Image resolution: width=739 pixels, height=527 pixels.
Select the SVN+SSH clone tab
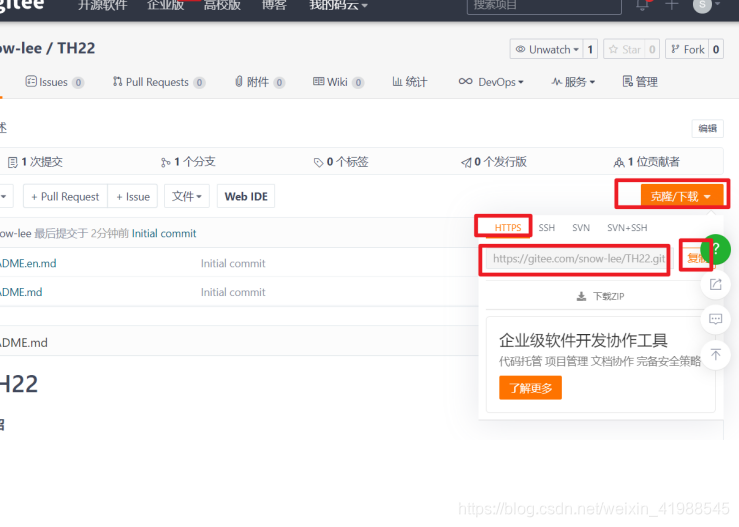pyautogui.click(x=627, y=228)
